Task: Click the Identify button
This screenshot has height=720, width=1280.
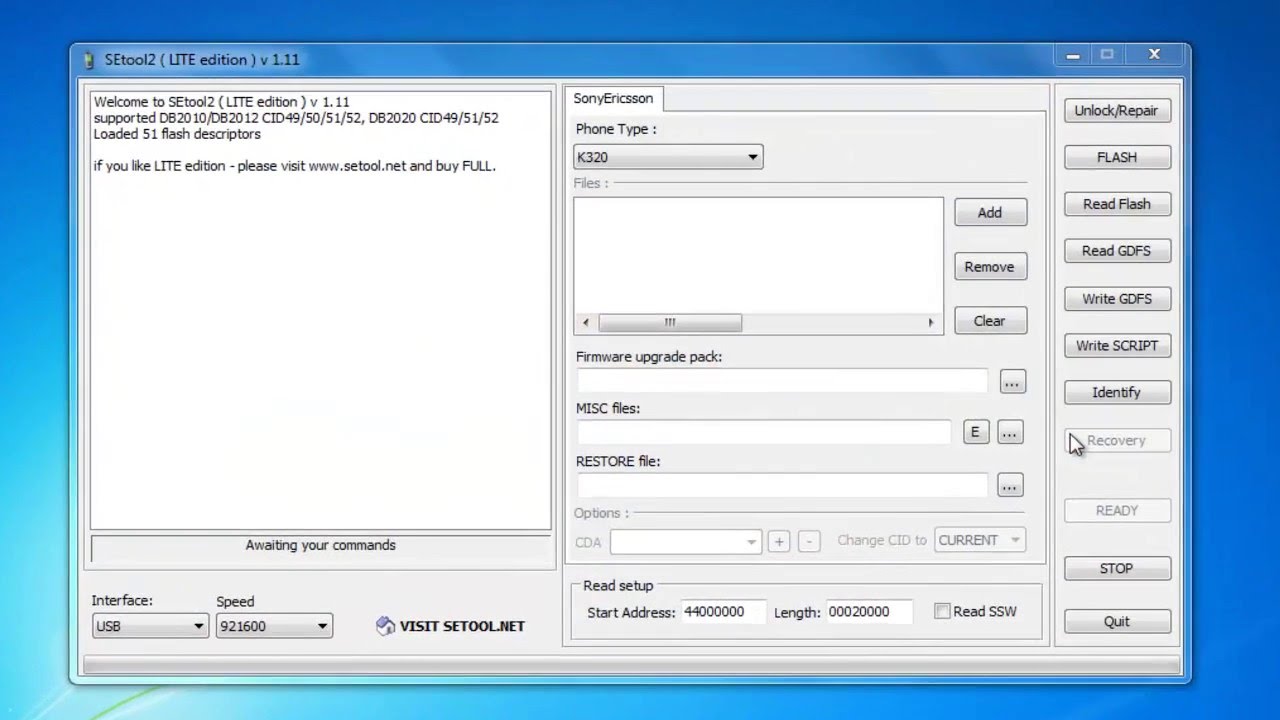Action: [x=1116, y=392]
